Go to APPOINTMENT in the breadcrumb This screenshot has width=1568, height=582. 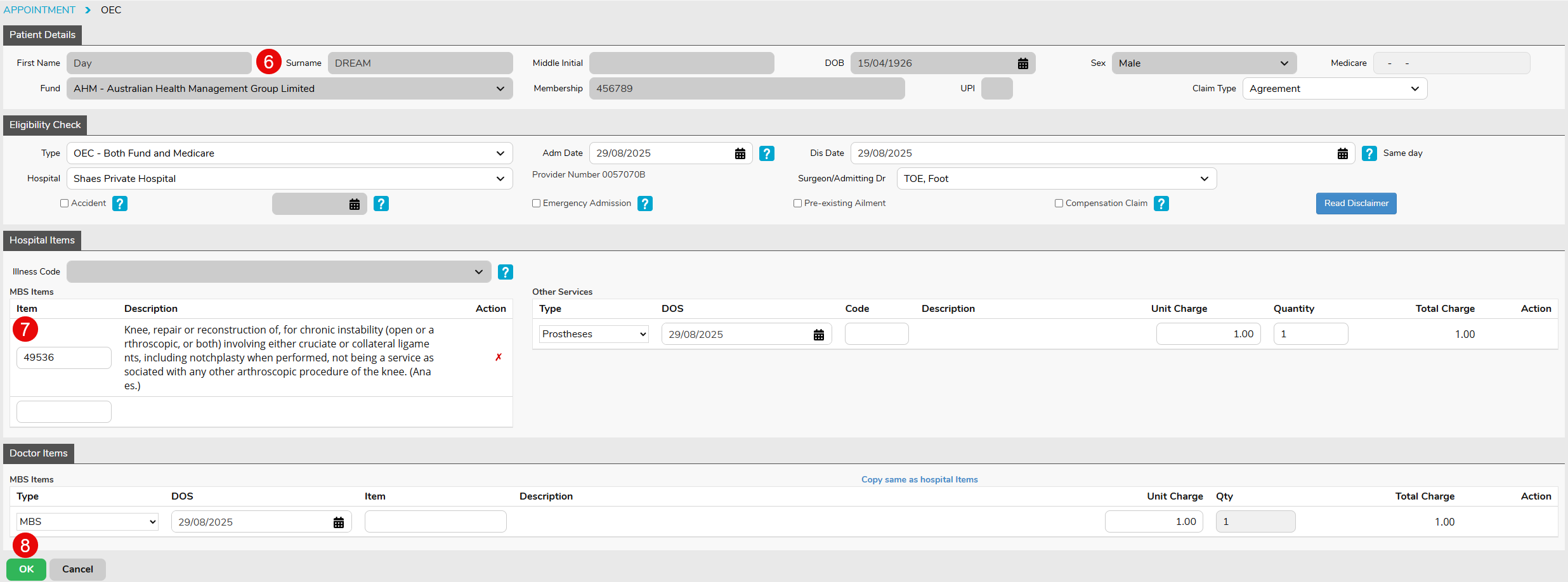click(x=39, y=10)
